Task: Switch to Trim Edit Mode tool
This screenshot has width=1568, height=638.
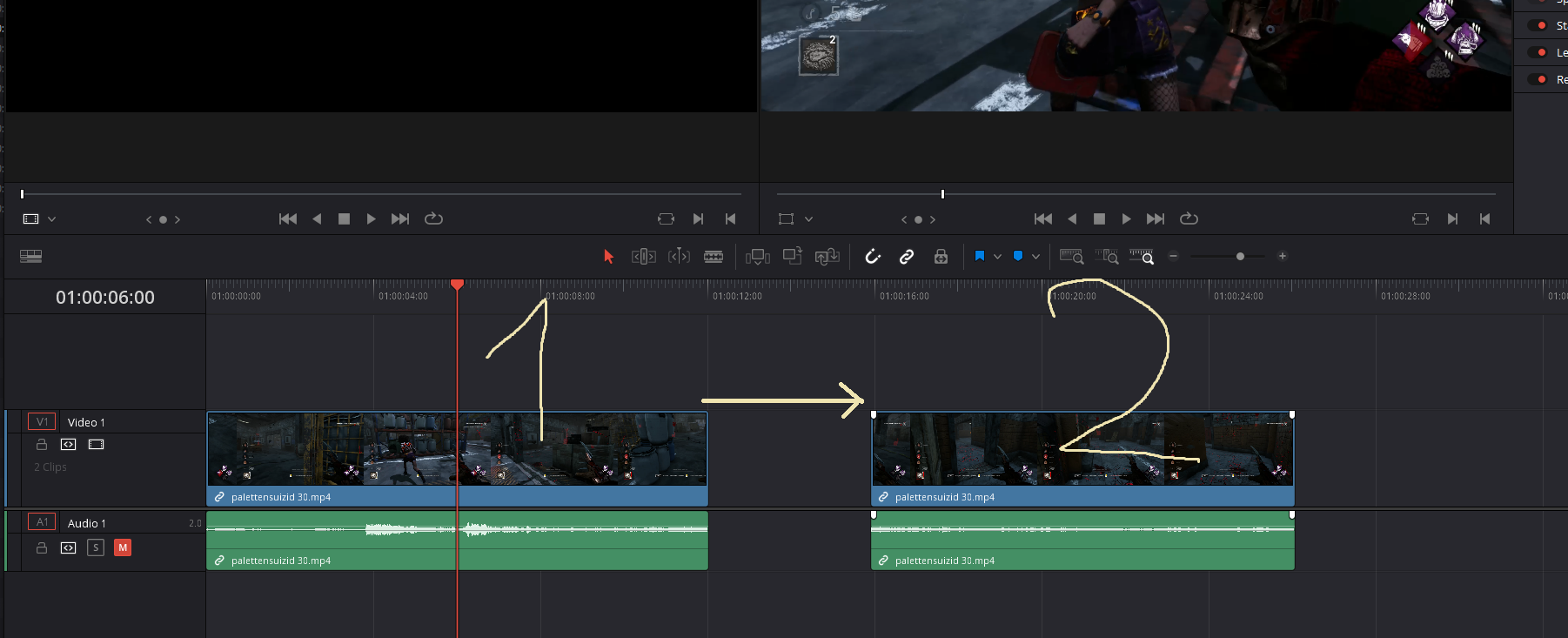Action: 644,256
